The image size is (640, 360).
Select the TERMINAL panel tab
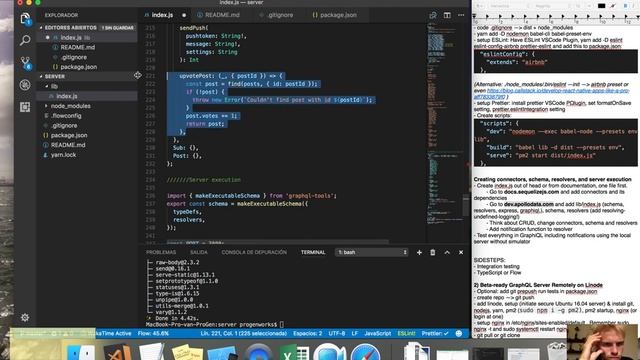[313, 253]
